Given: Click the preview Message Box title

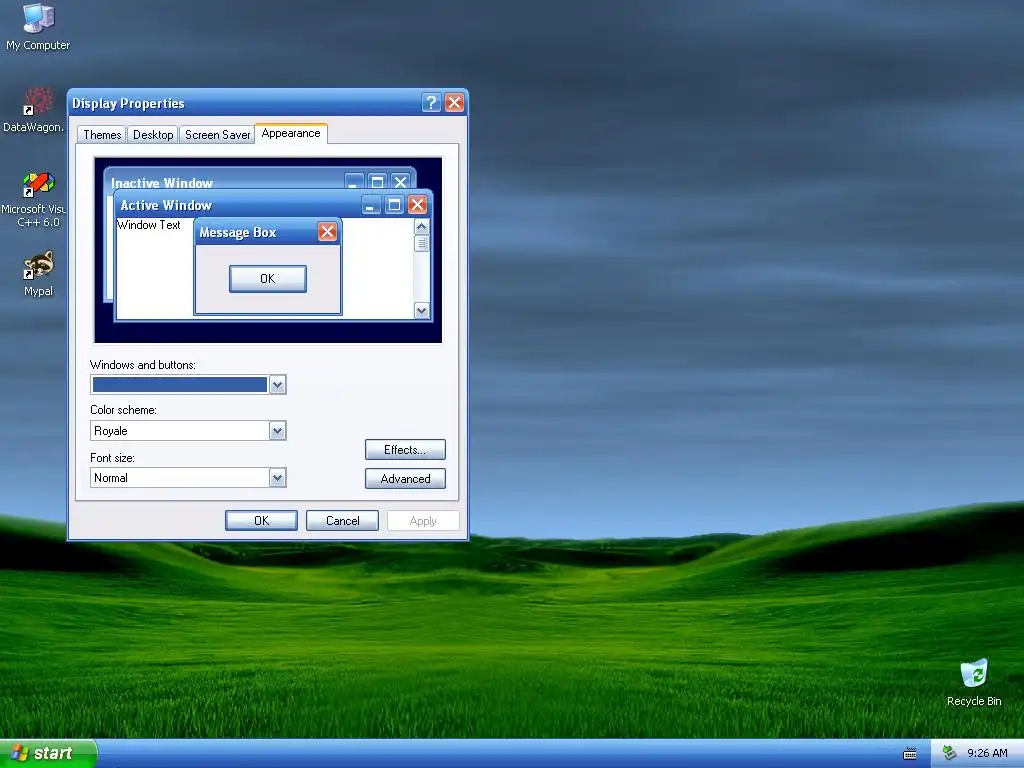Looking at the screenshot, I should [238, 232].
